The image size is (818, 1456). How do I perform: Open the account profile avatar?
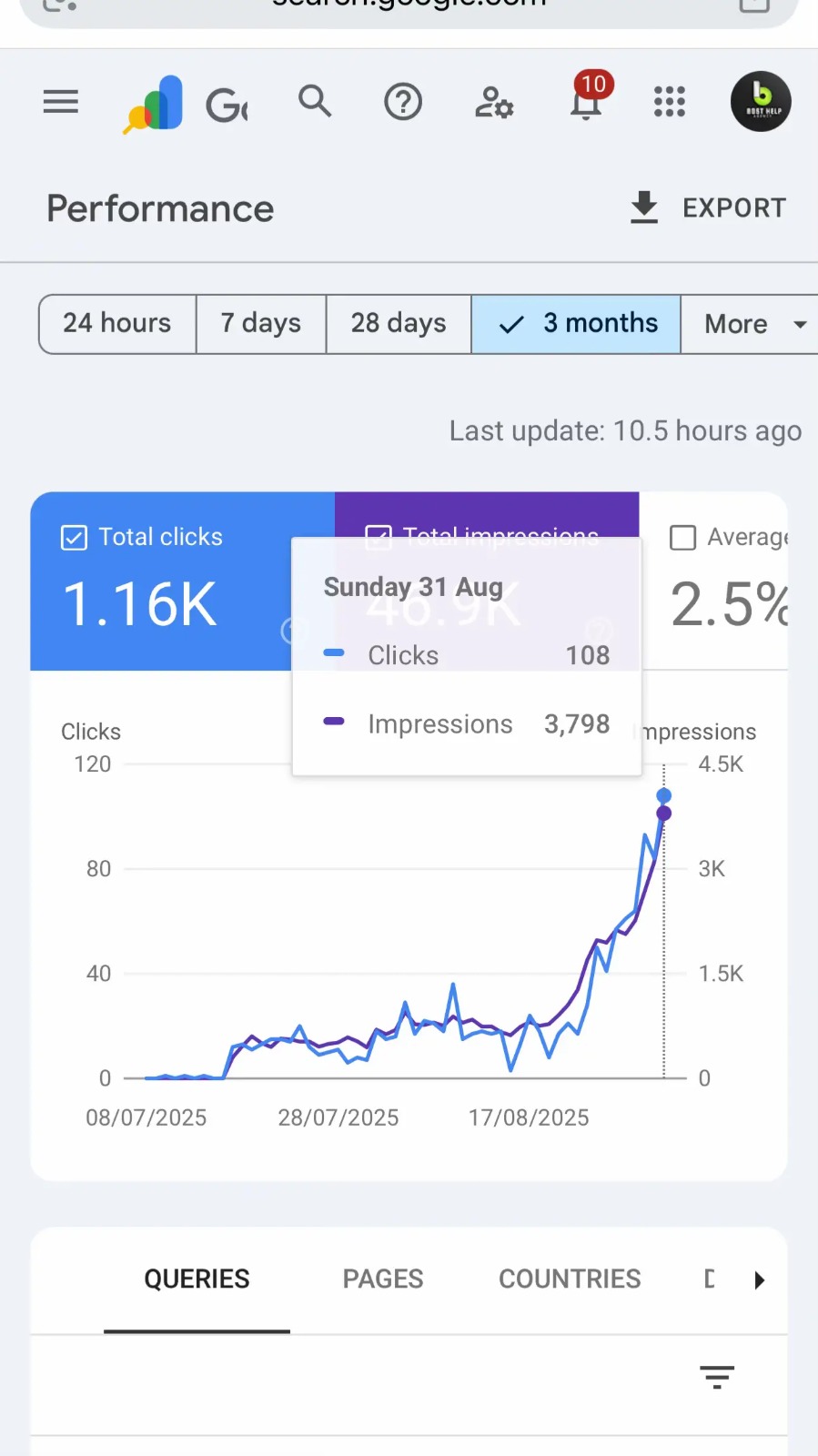761,102
